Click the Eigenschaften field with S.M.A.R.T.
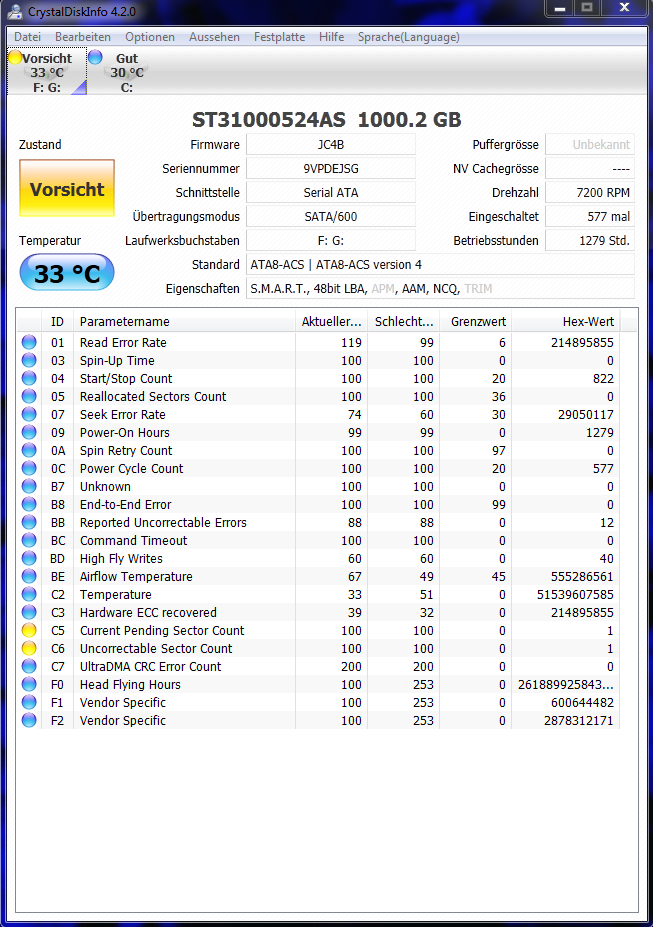Viewport: 653px width, 927px height. pos(440,289)
